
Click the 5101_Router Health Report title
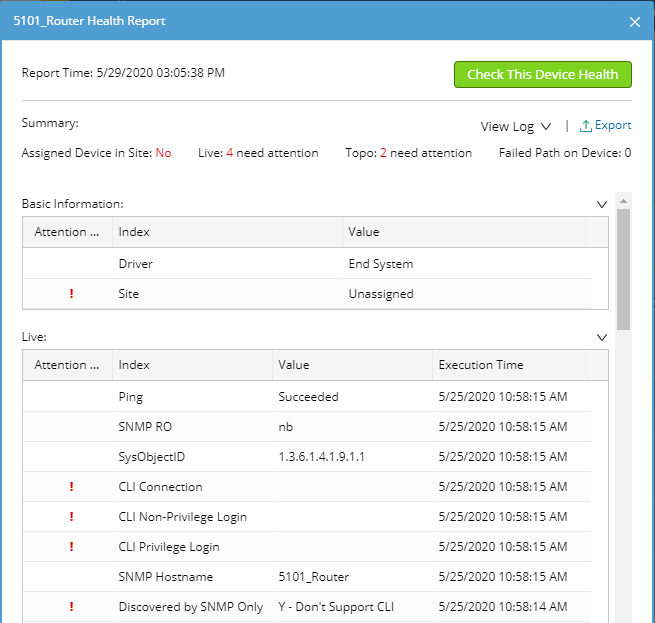pyautogui.click(x=89, y=21)
